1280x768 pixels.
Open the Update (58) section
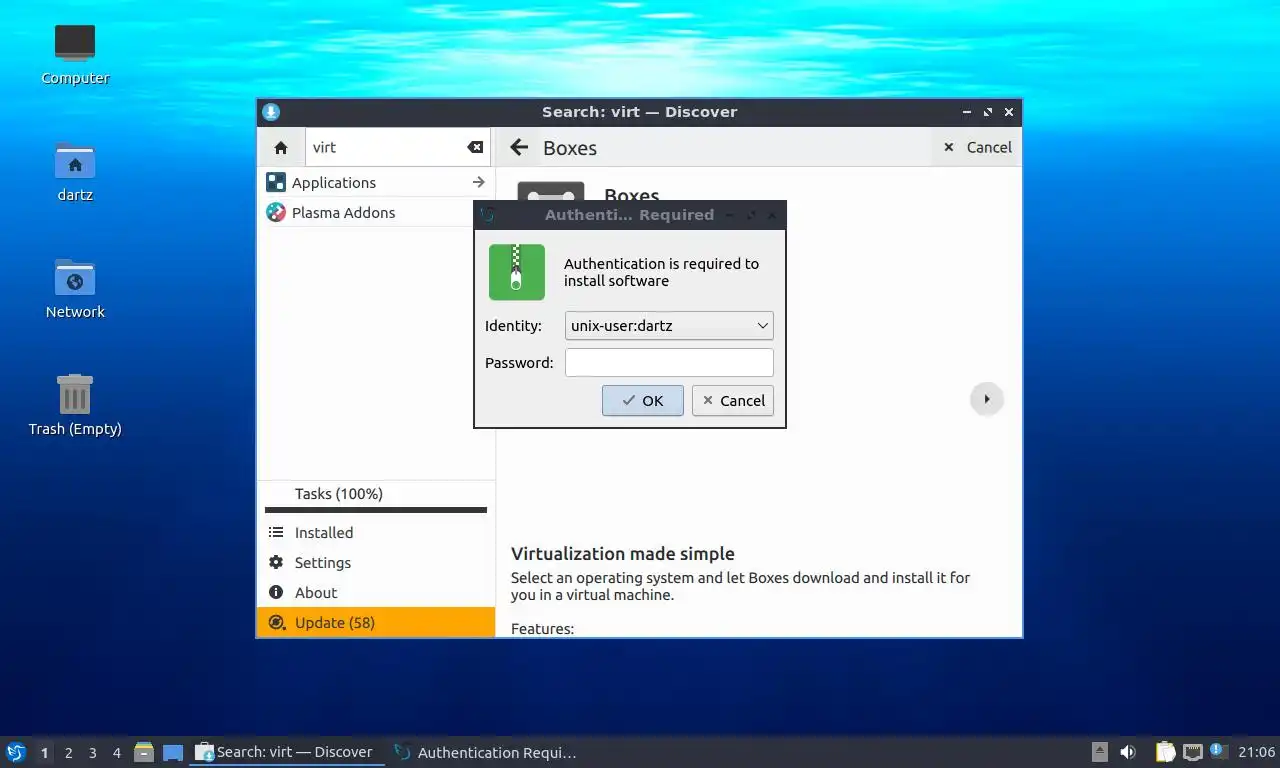click(x=376, y=622)
